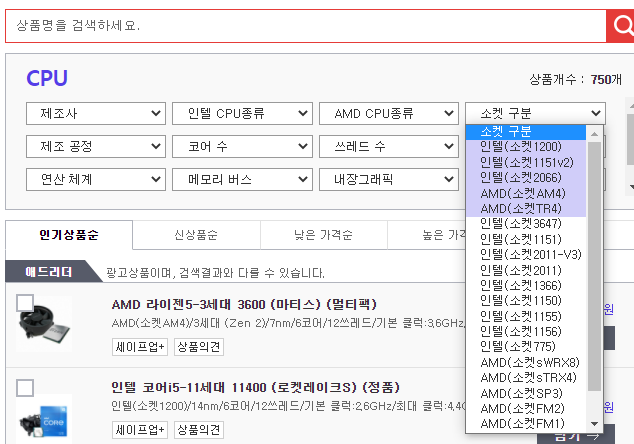634x444 pixels.
Task: Select 인텔(소켓1200) in socket list
Action: 526,147
